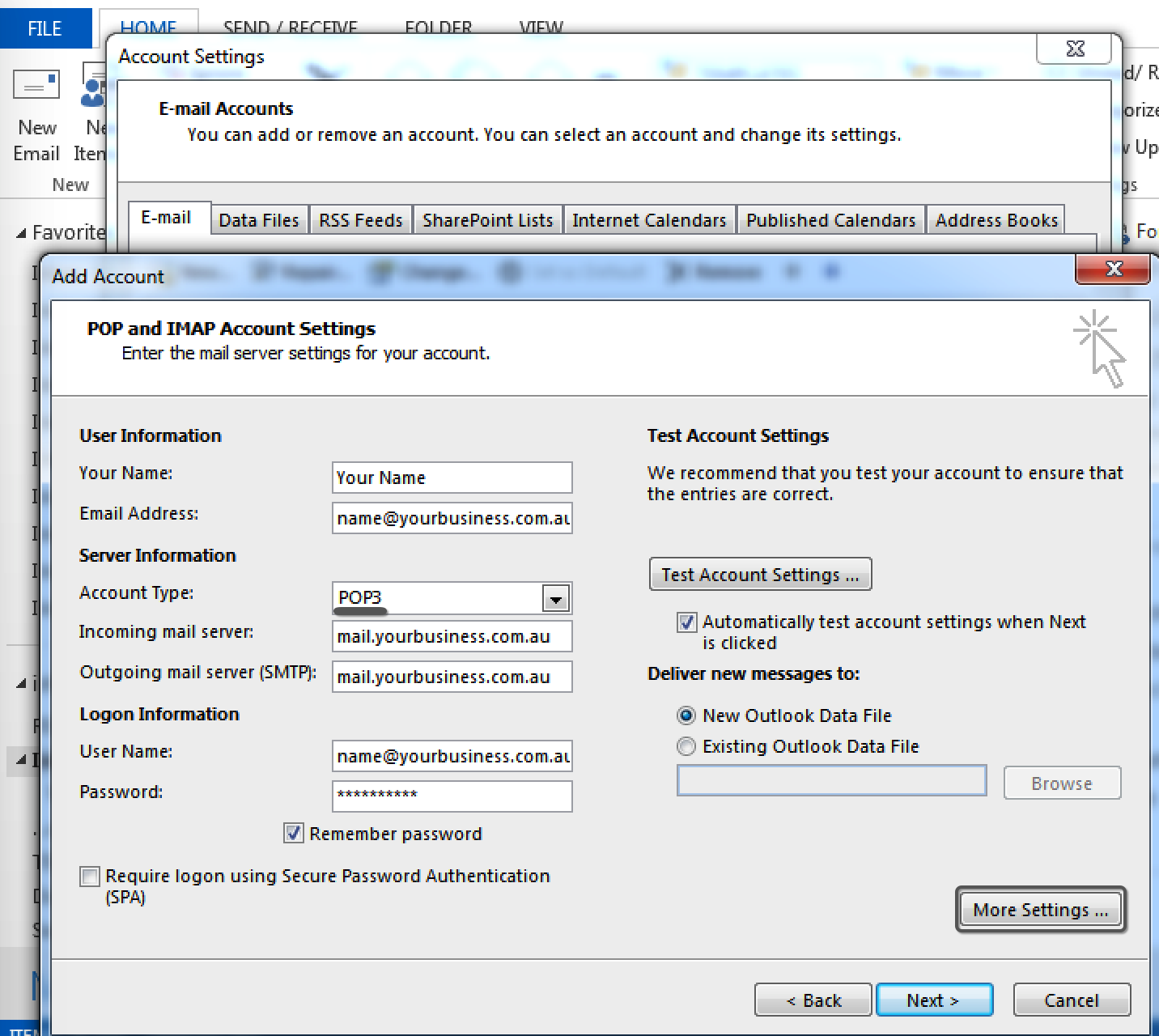This screenshot has height=1036, width=1159.
Task: Open the FILE menu
Action: point(45,28)
